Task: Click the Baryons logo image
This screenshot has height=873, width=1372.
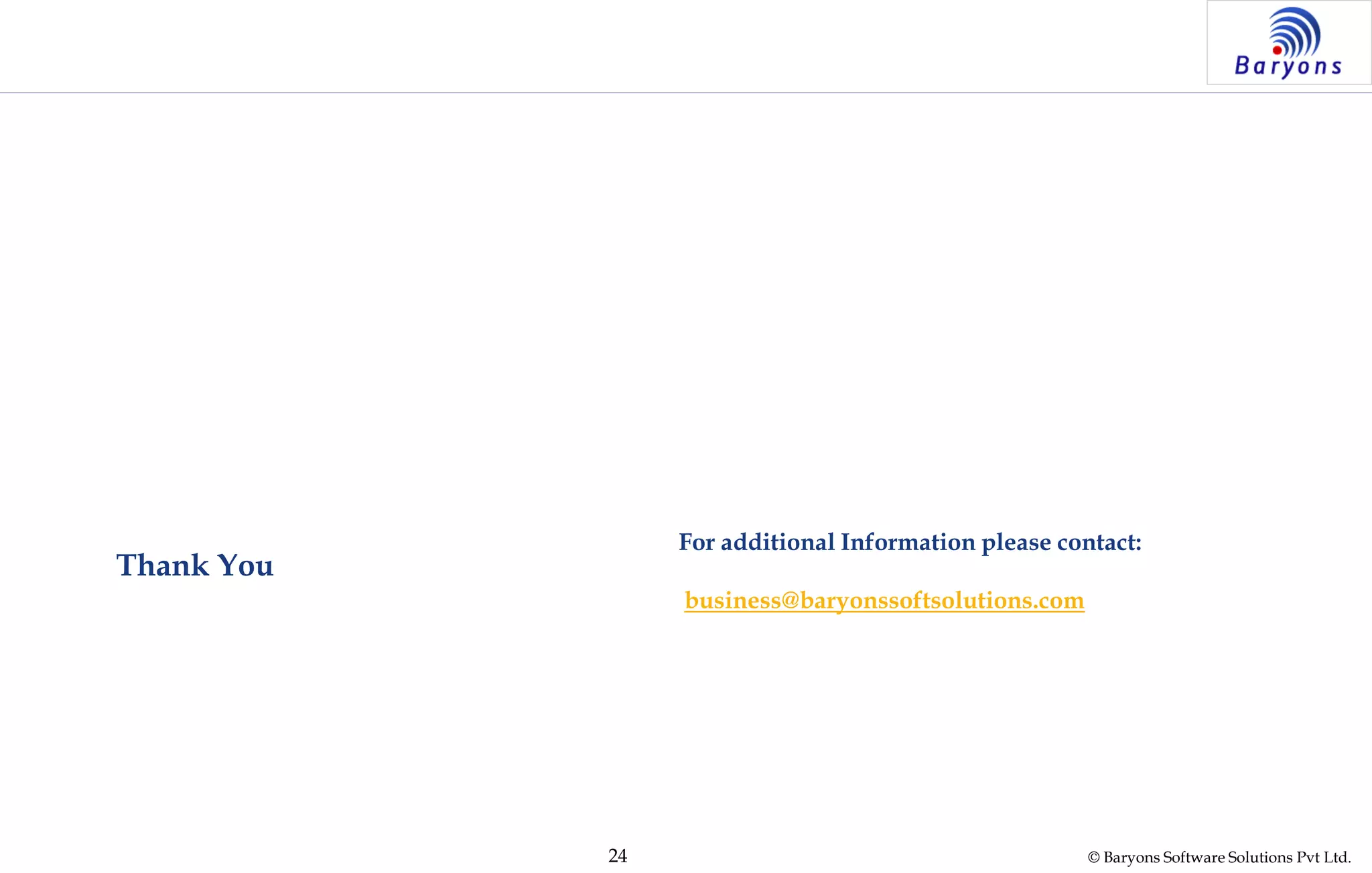Action: [1289, 43]
